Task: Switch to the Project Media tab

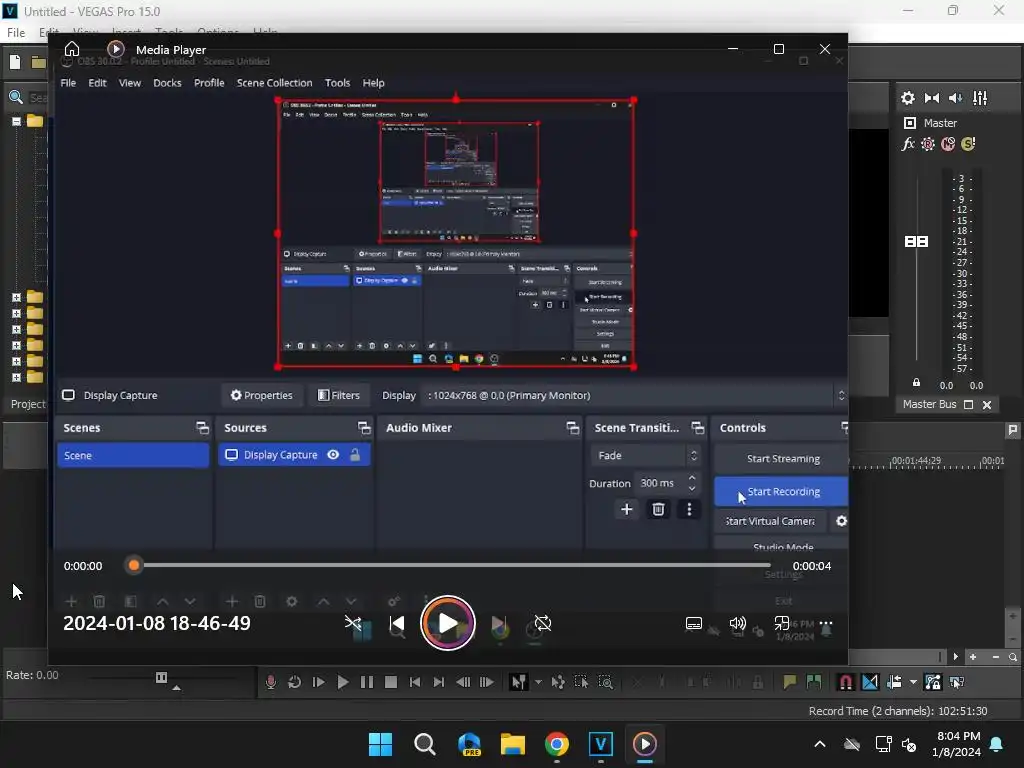Action: click(x=27, y=404)
